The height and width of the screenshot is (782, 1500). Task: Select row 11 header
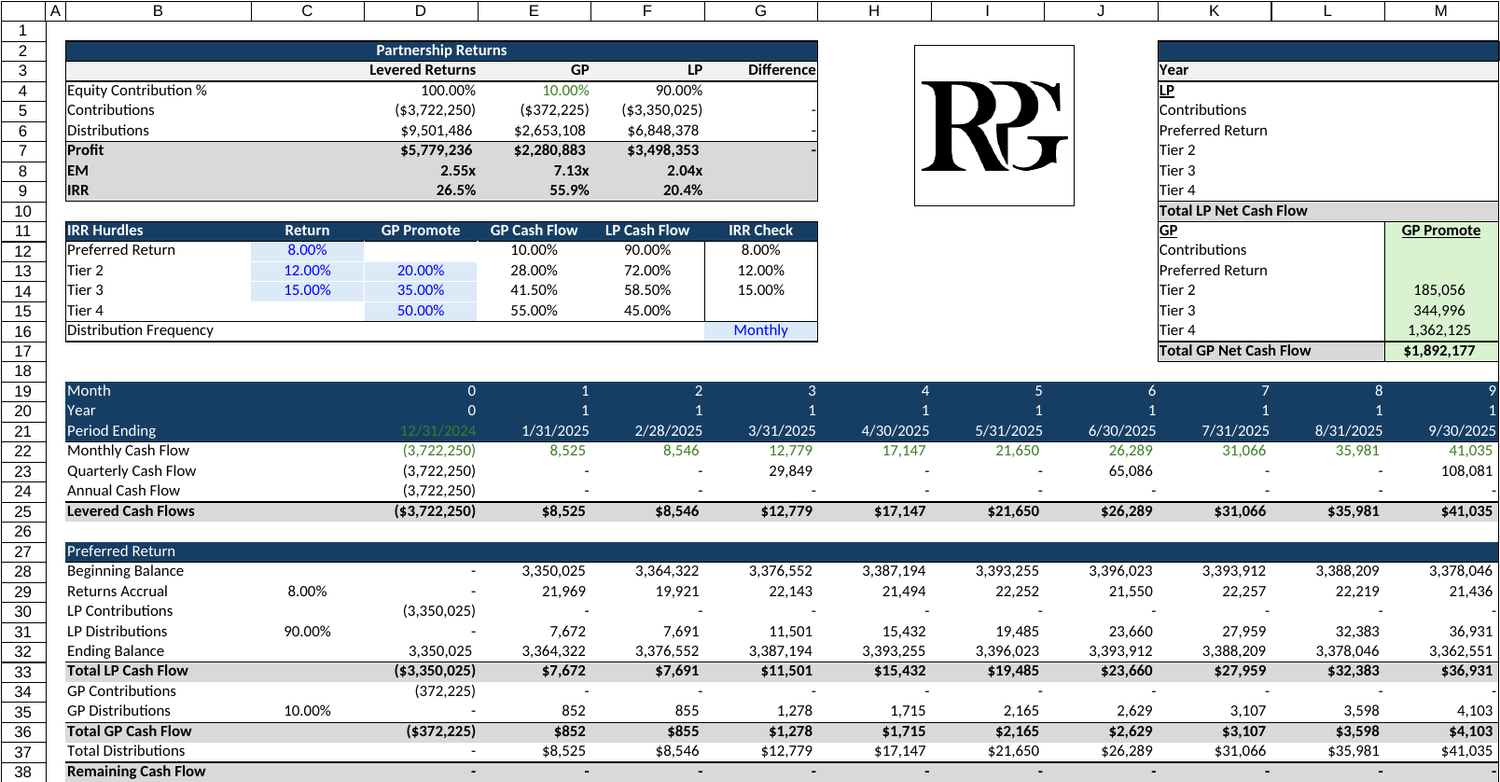(22, 231)
